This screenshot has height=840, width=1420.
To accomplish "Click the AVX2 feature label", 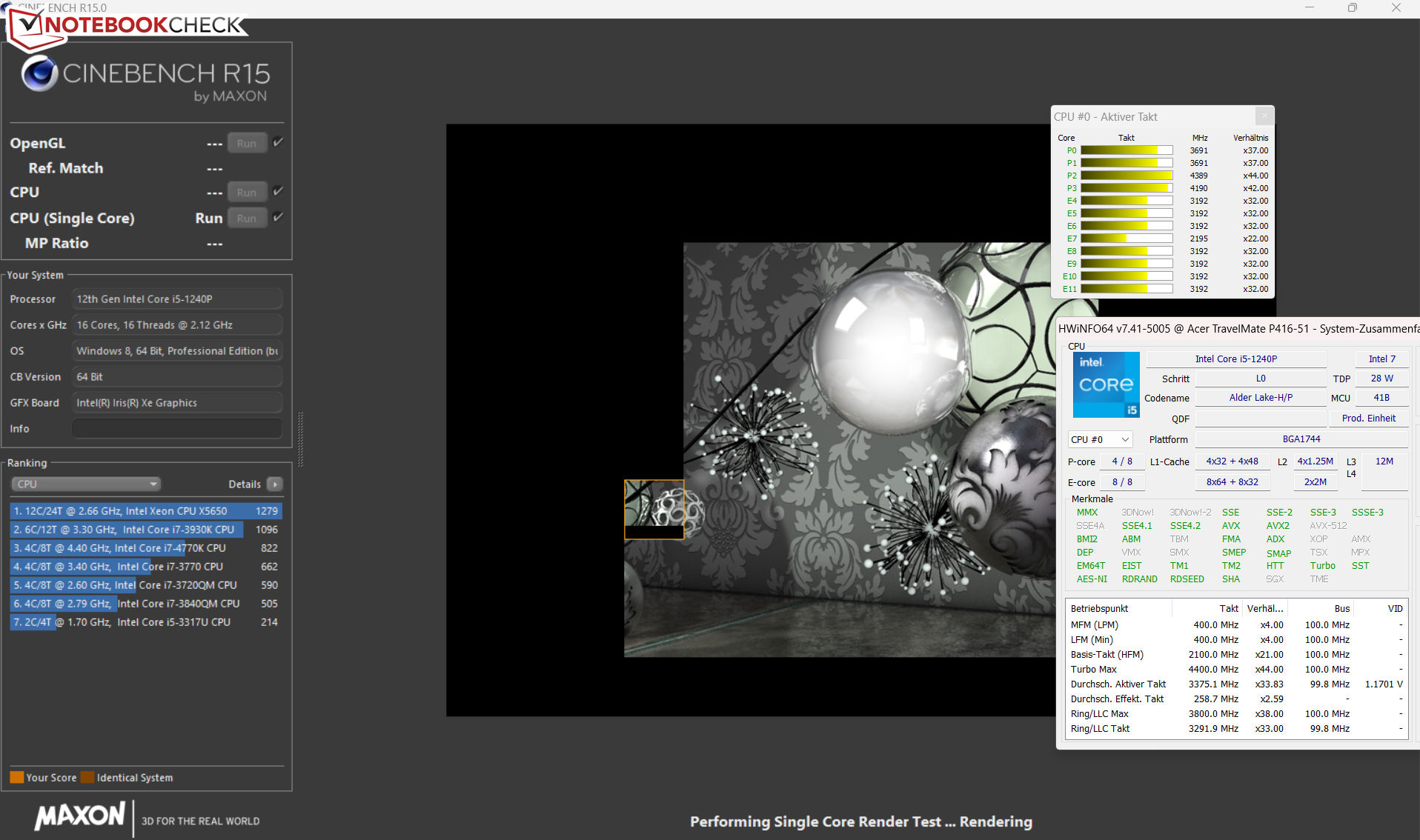I will pyautogui.click(x=1278, y=526).
